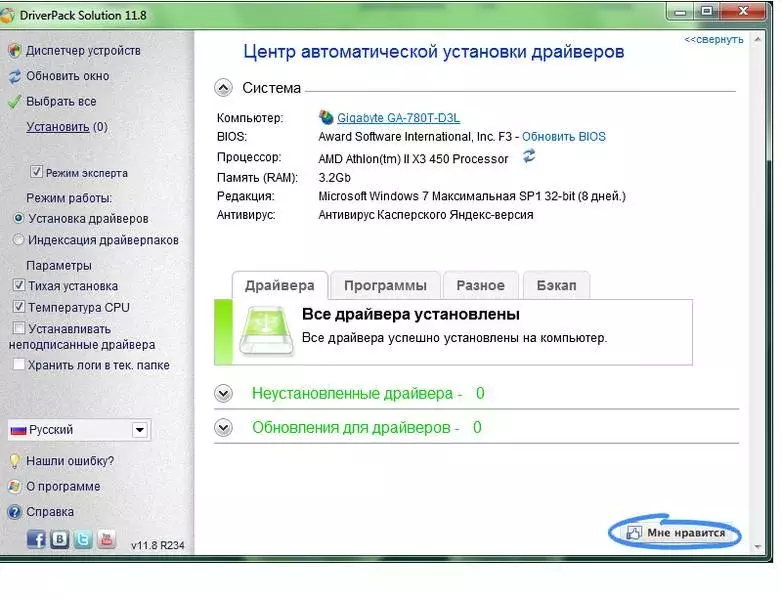This screenshot has width=782, height=600.
Task: Open the Facebook social icon
Action: coord(36,539)
